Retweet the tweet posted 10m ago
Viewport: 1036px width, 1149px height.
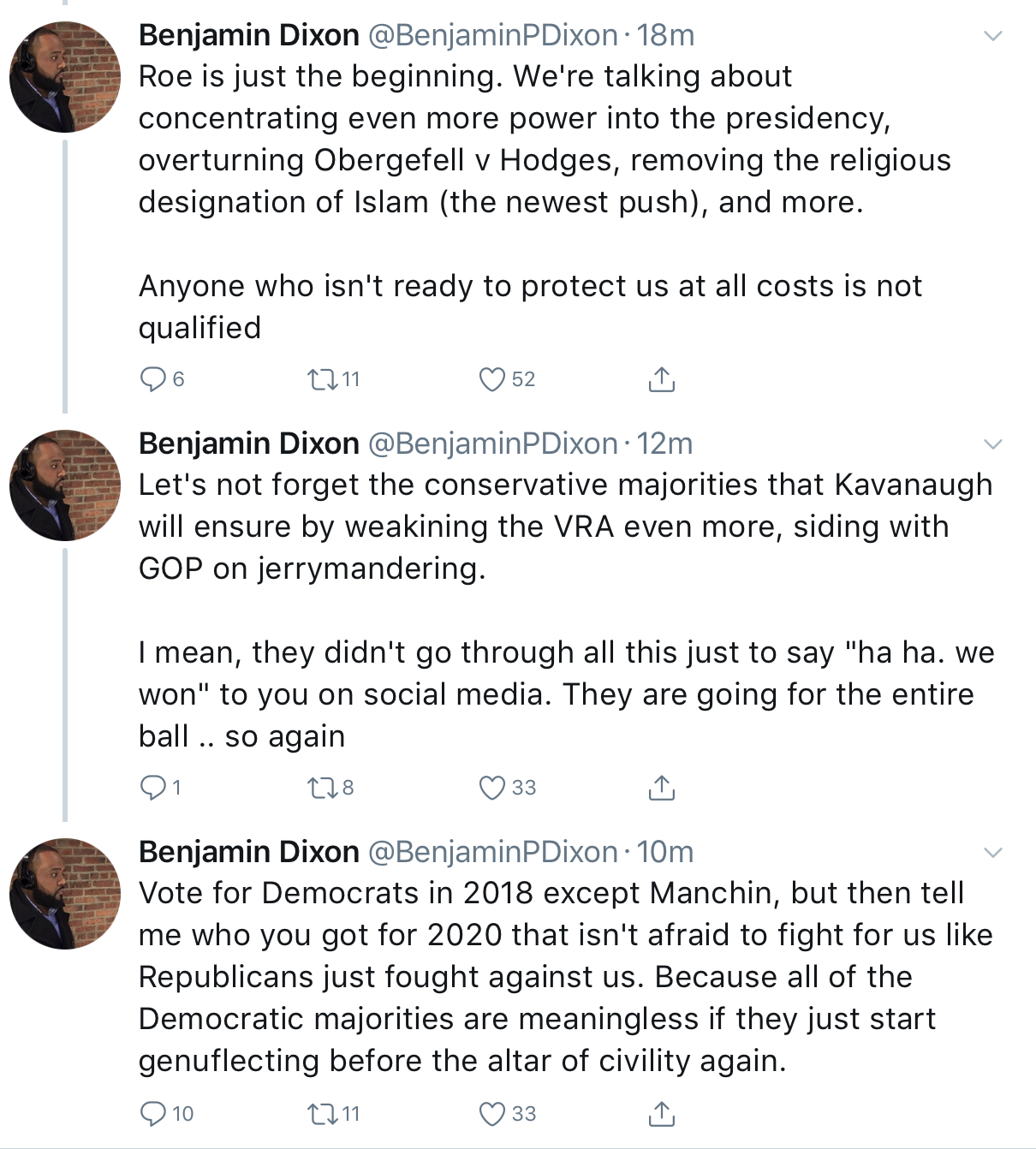click(x=324, y=1113)
